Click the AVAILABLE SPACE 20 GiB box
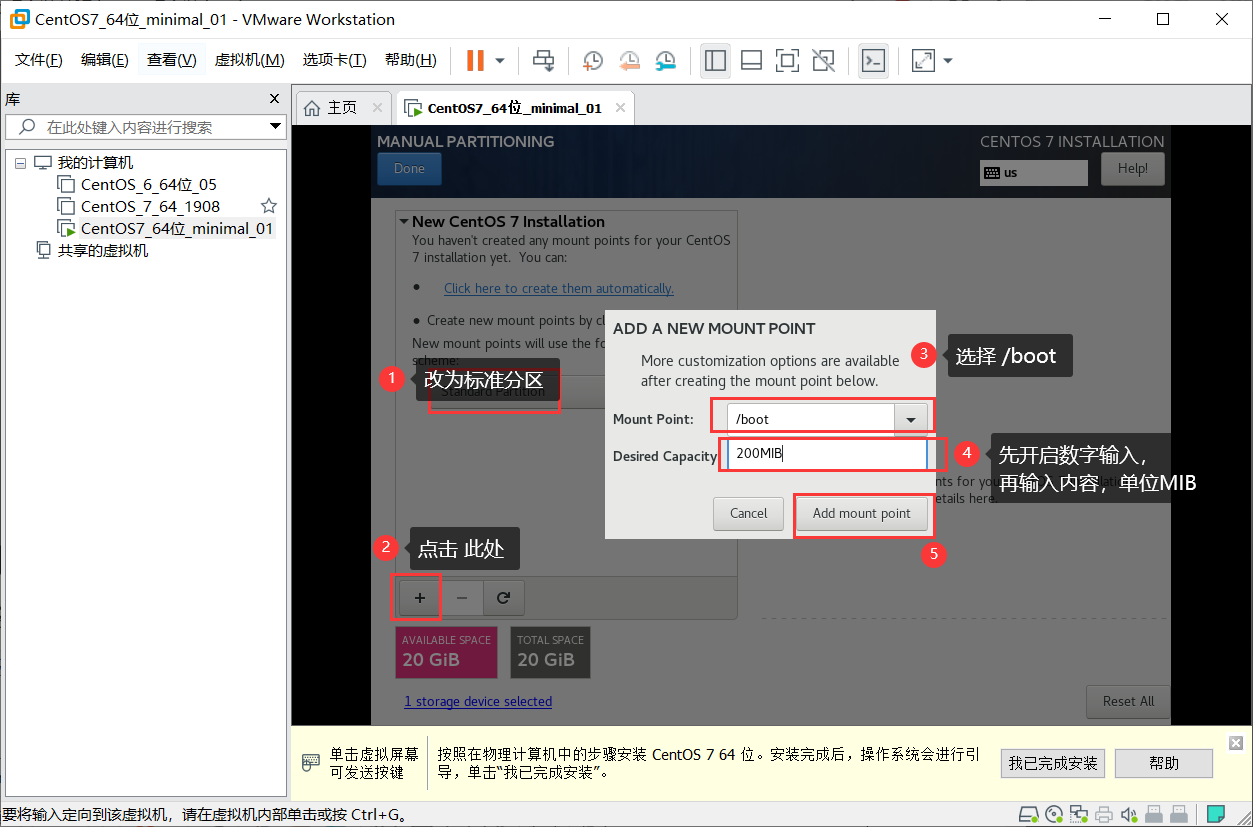This screenshot has width=1253, height=827. (447, 652)
